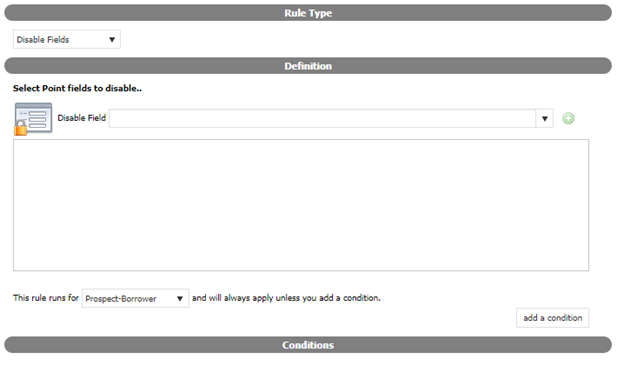The width and height of the screenshot is (624, 366).
Task: Click the Conditions section header
Action: click(308, 345)
